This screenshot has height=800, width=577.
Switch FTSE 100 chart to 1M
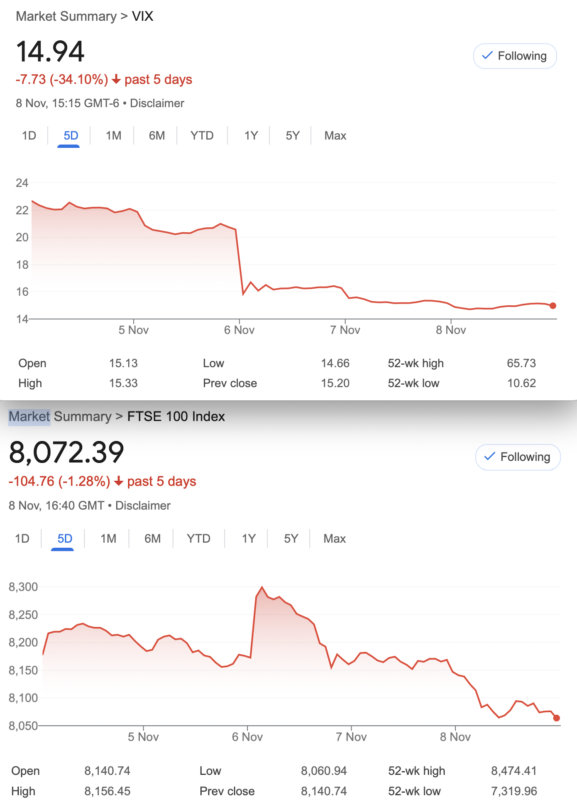pyautogui.click(x=108, y=539)
